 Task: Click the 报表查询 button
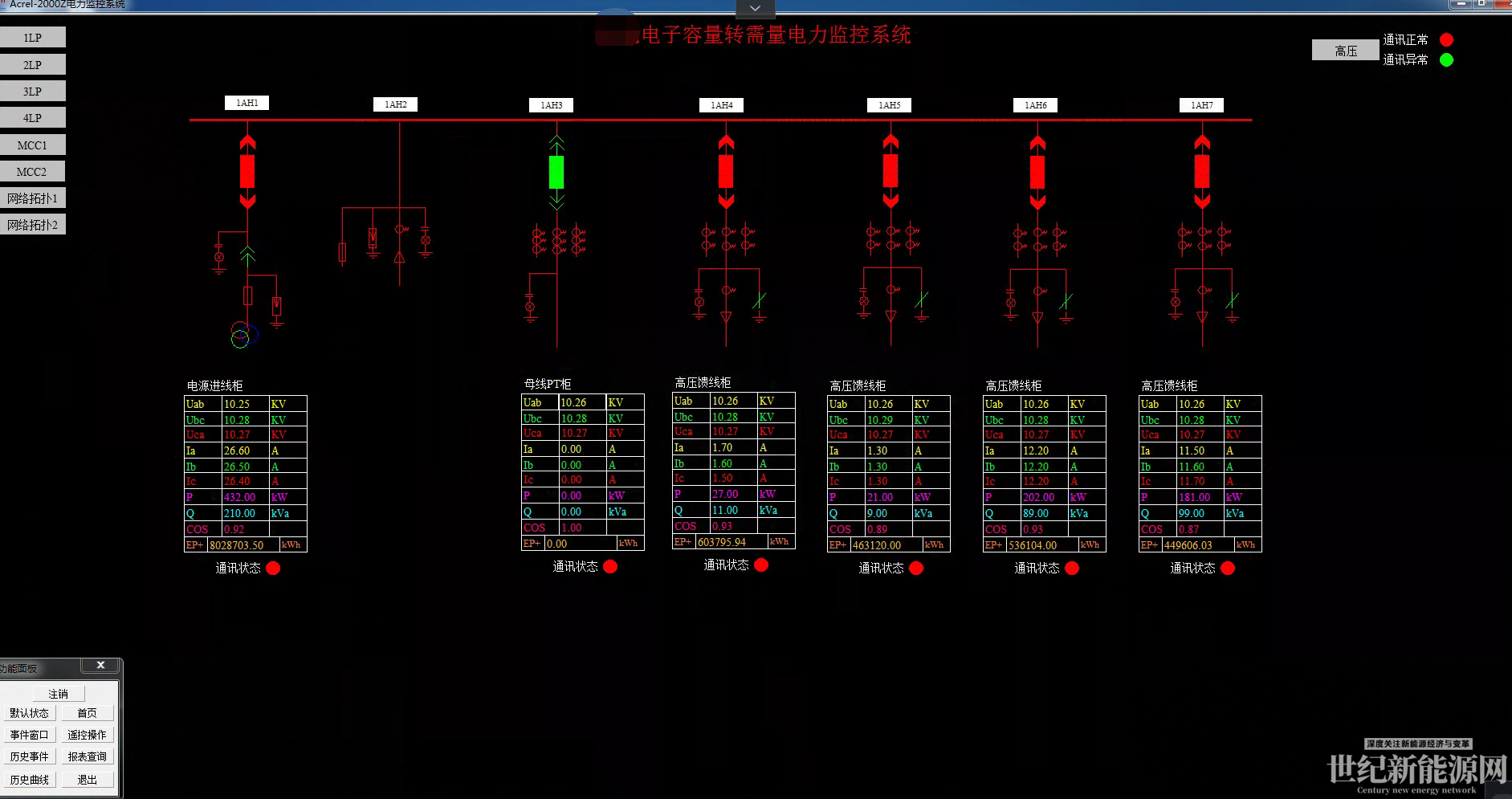coord(87,756)
